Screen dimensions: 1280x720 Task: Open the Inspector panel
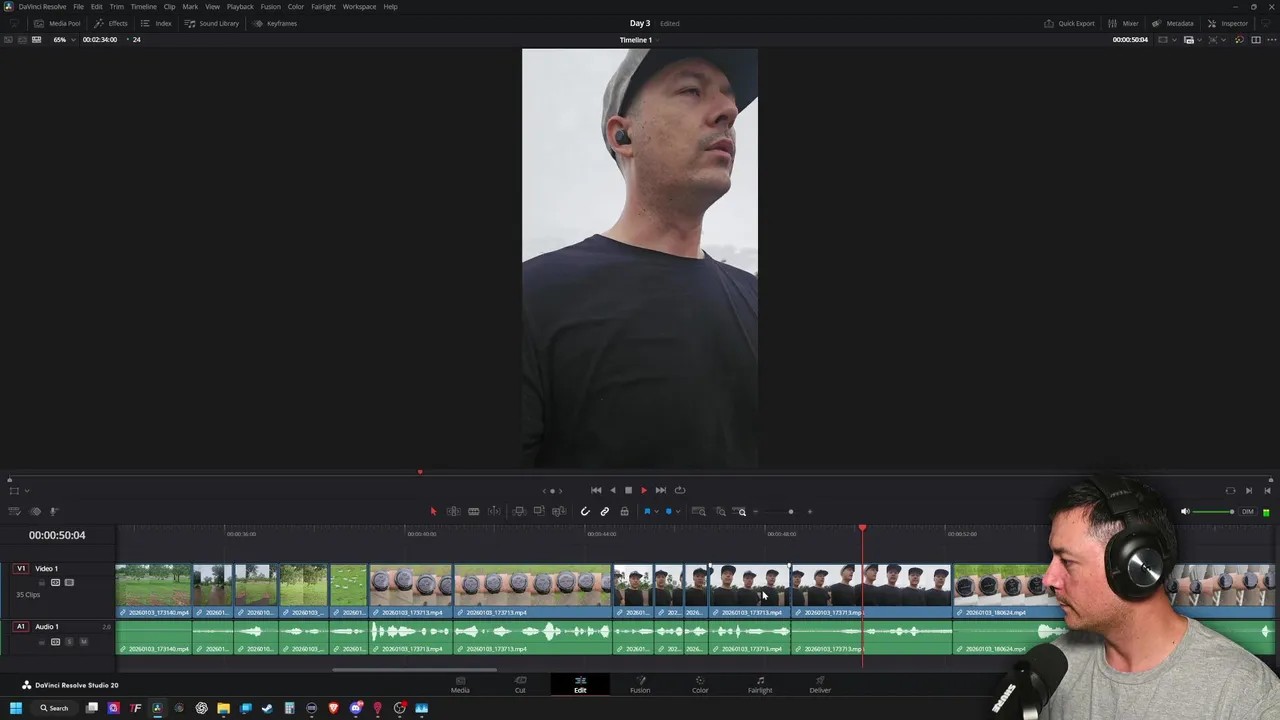tap(1228, 23)
